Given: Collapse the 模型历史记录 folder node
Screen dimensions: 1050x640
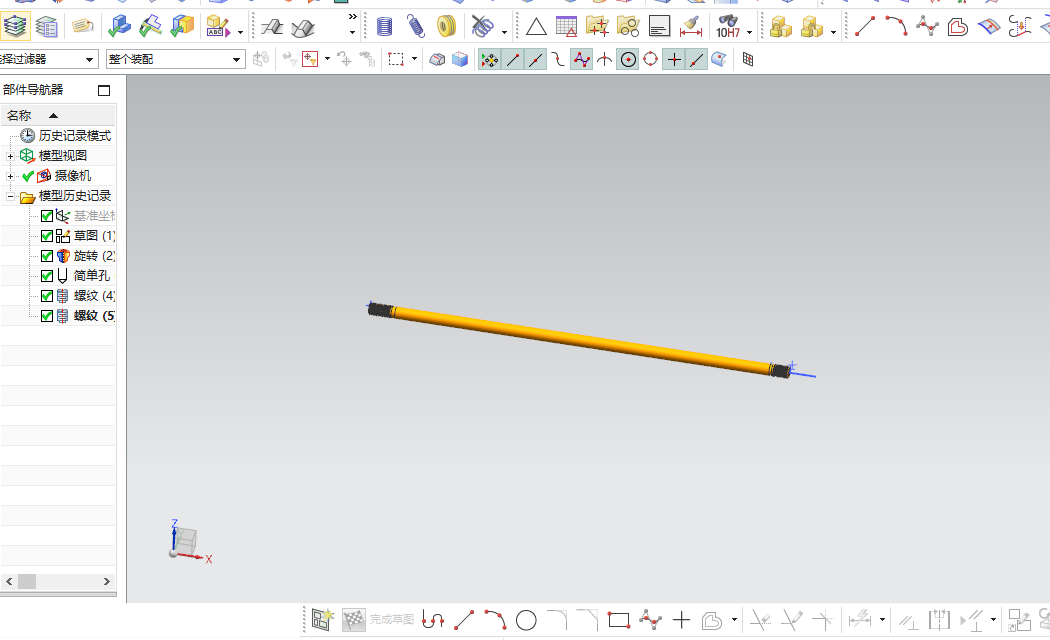Looking at the screenshot, I should pos(10,196).
